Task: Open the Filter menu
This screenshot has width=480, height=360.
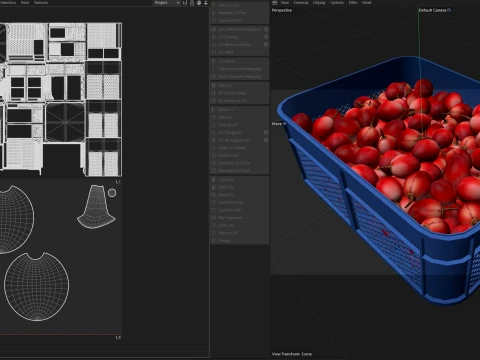Action: point(353,3)
